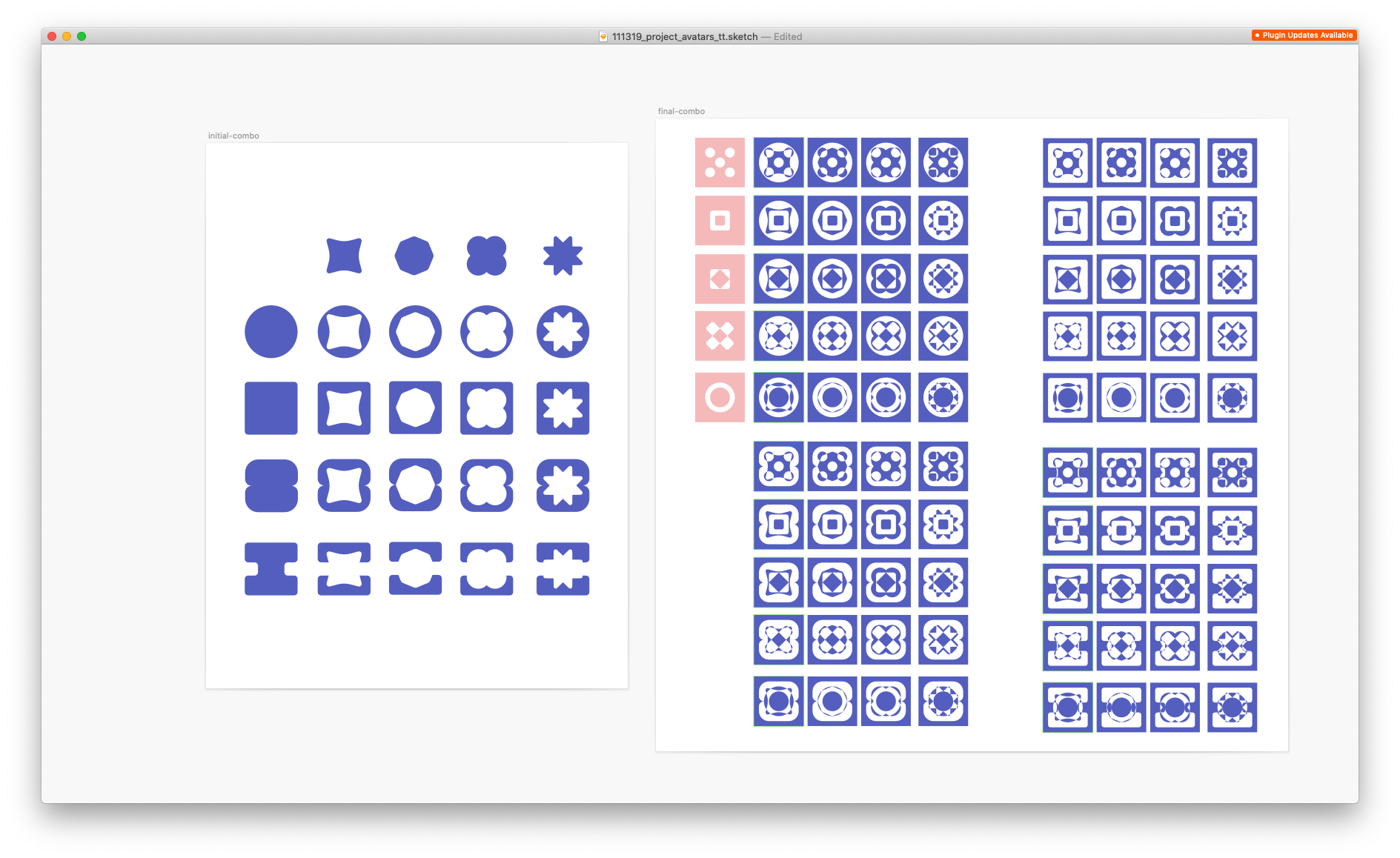
Task: Select the final-combo artboard label
Action: (681, 111)
